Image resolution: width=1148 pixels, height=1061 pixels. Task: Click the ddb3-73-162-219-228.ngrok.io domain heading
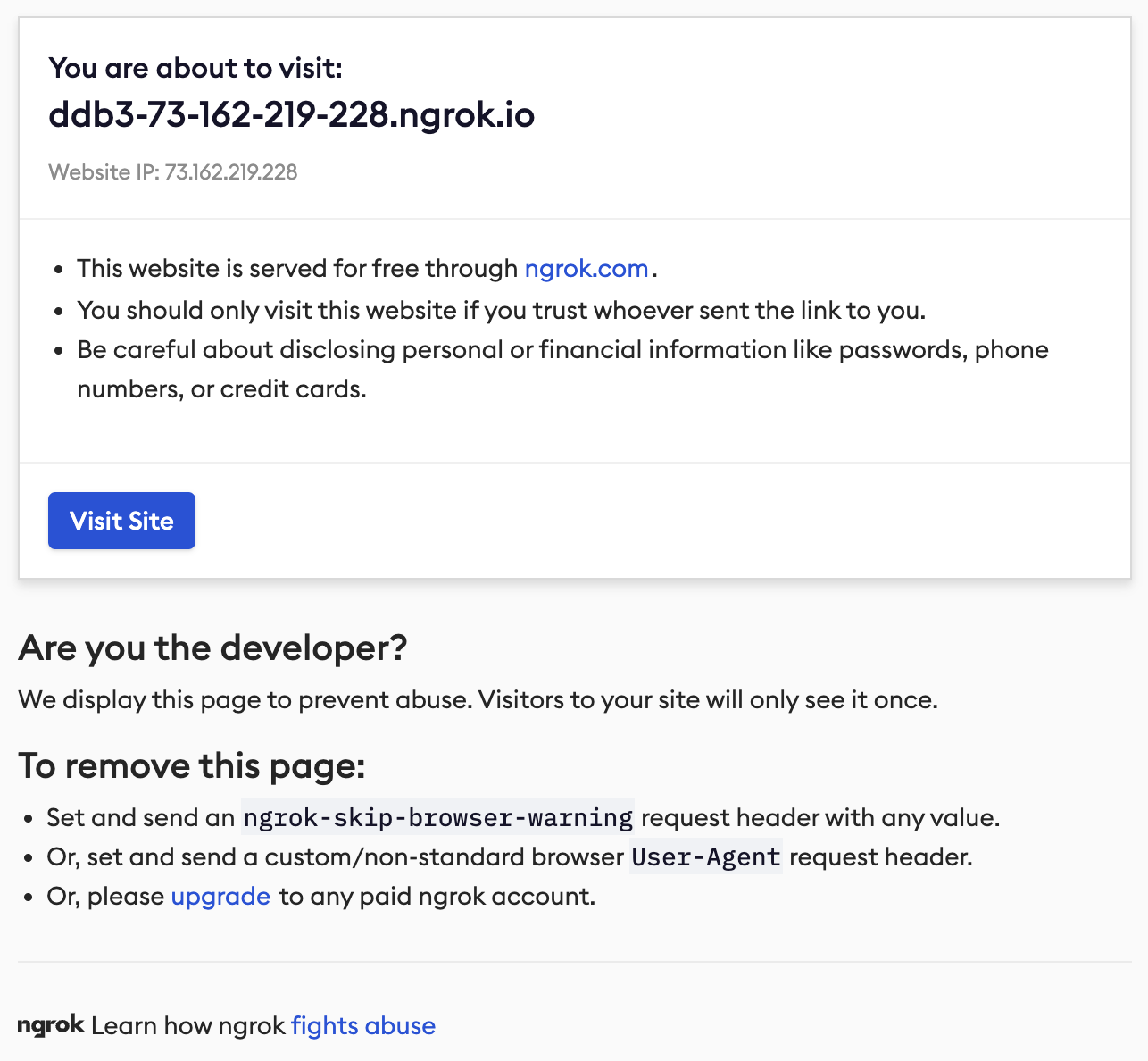tap(291, 115)
